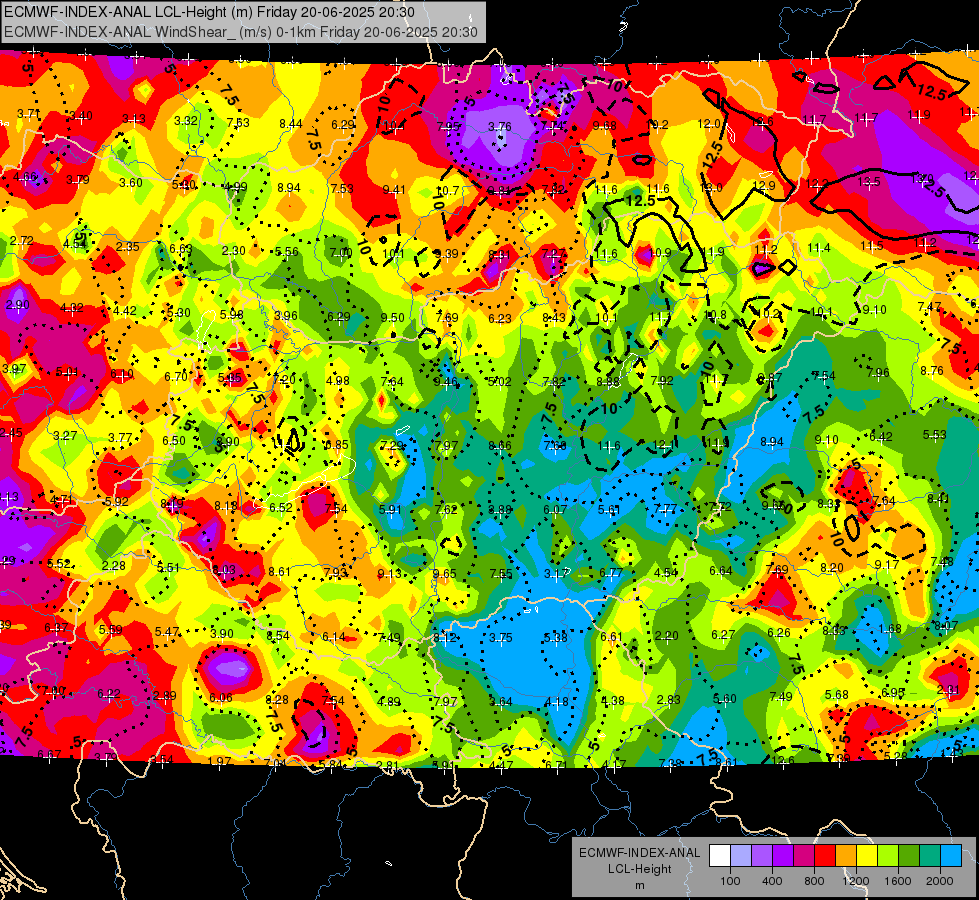The image size is (979, 900).
Task: Click the data point "4.98"
Action: 338,380
